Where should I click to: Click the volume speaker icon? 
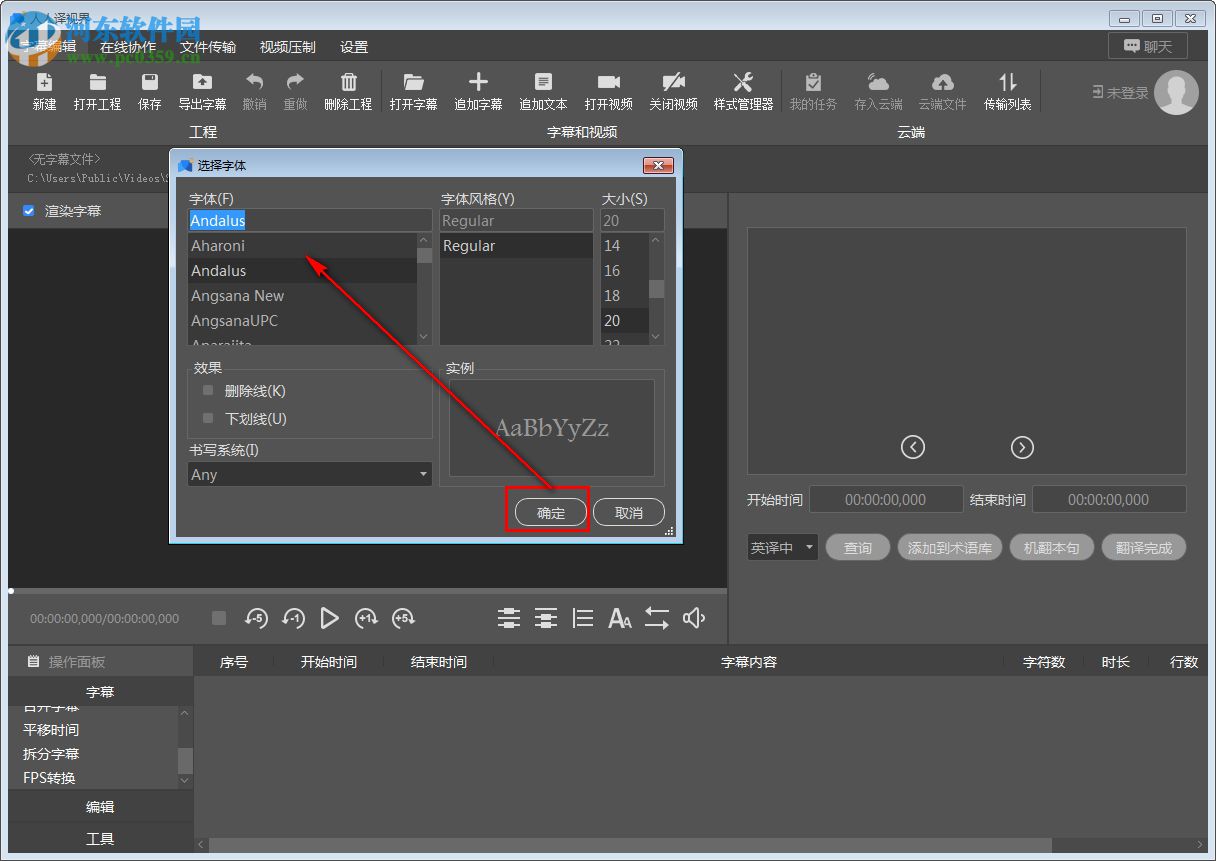(x=694, y=619)
